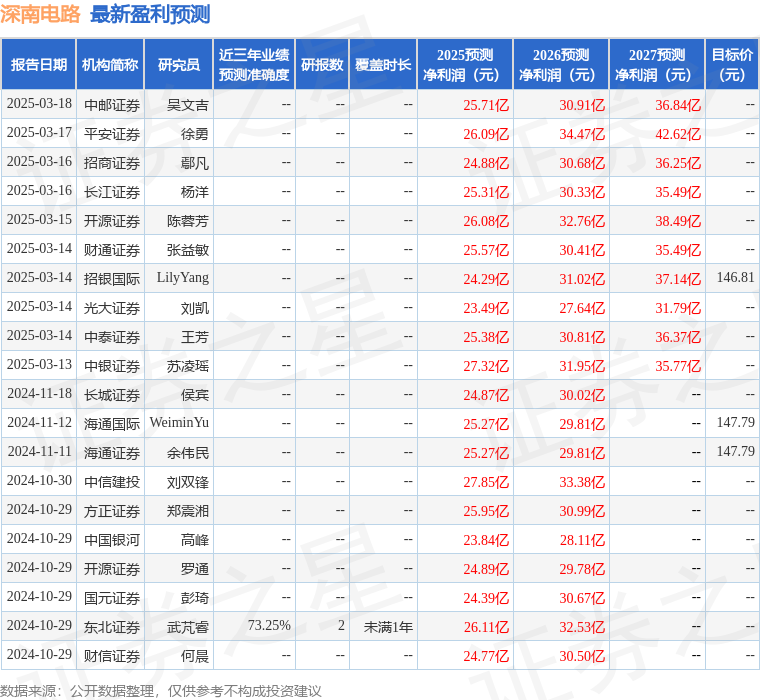Select the 2027预测净利润 column header
760x700 pixels.
click(x=657, y=64)
